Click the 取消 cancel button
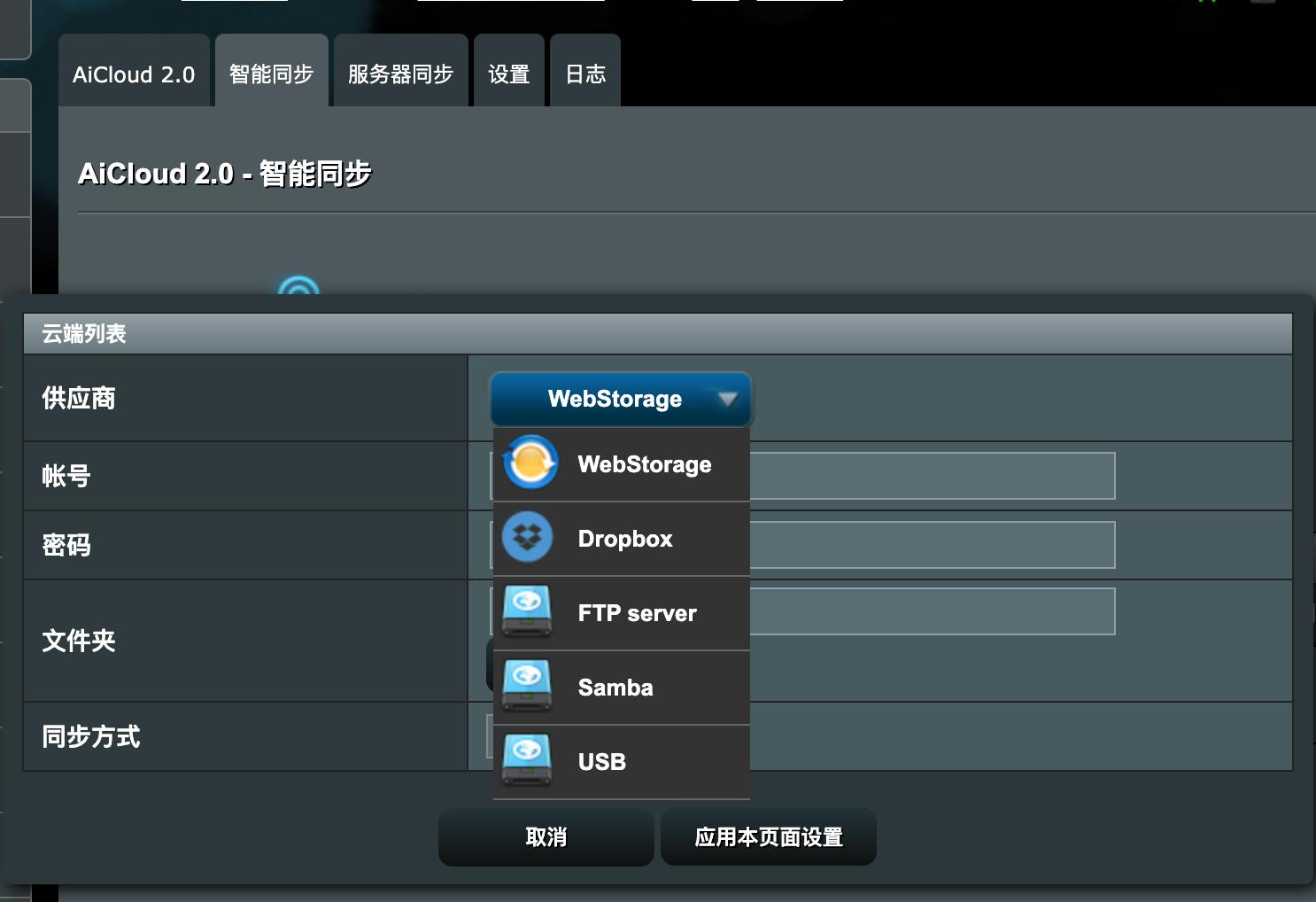 pyautogui.click(x=546, y=836)
